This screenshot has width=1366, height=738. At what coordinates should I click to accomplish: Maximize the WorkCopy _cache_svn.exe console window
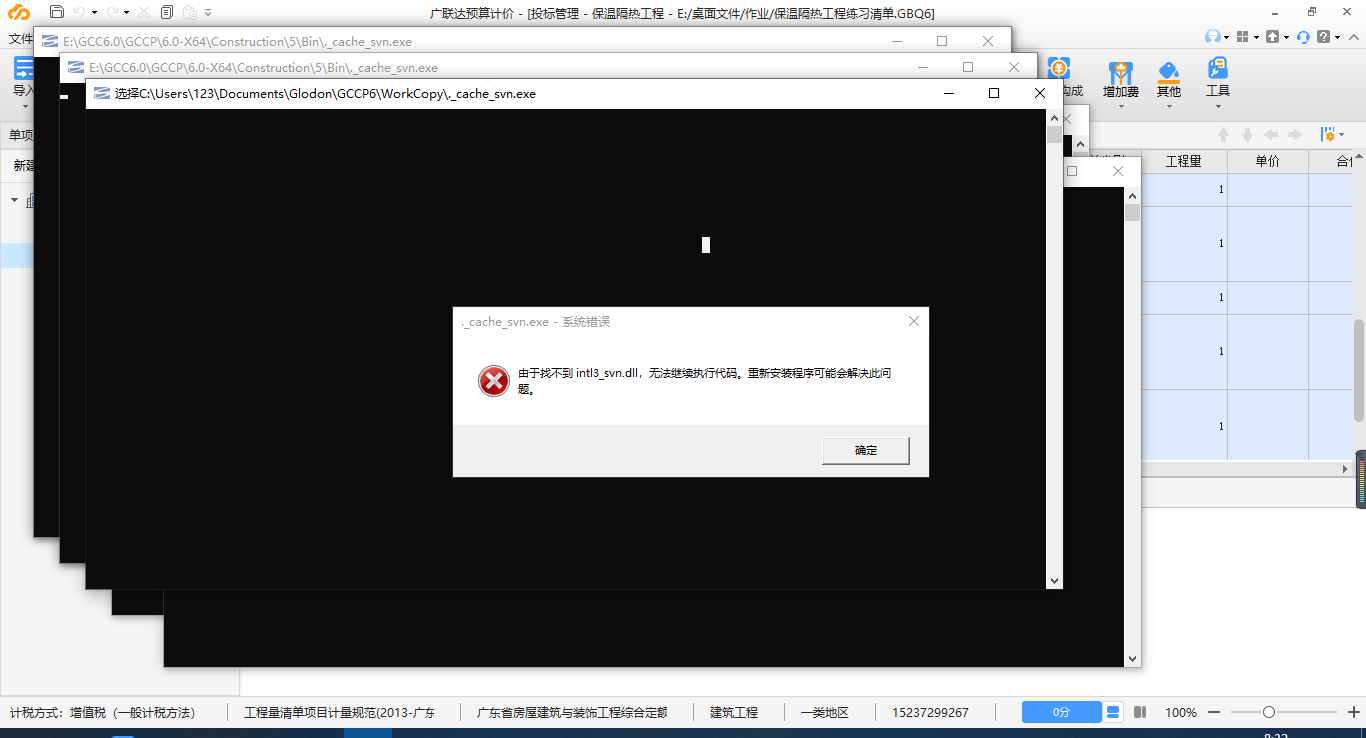(x=994, y=93)
